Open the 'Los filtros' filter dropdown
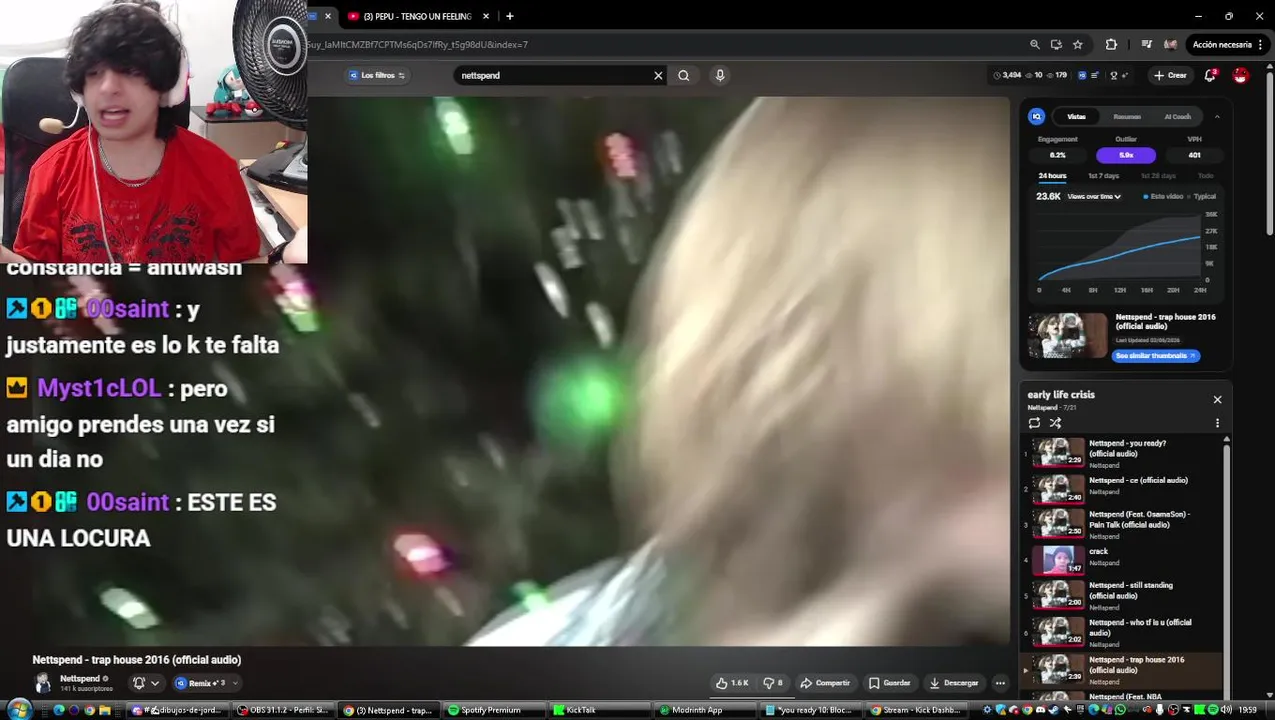The image size is (1275, 720). tap(377, 75)
